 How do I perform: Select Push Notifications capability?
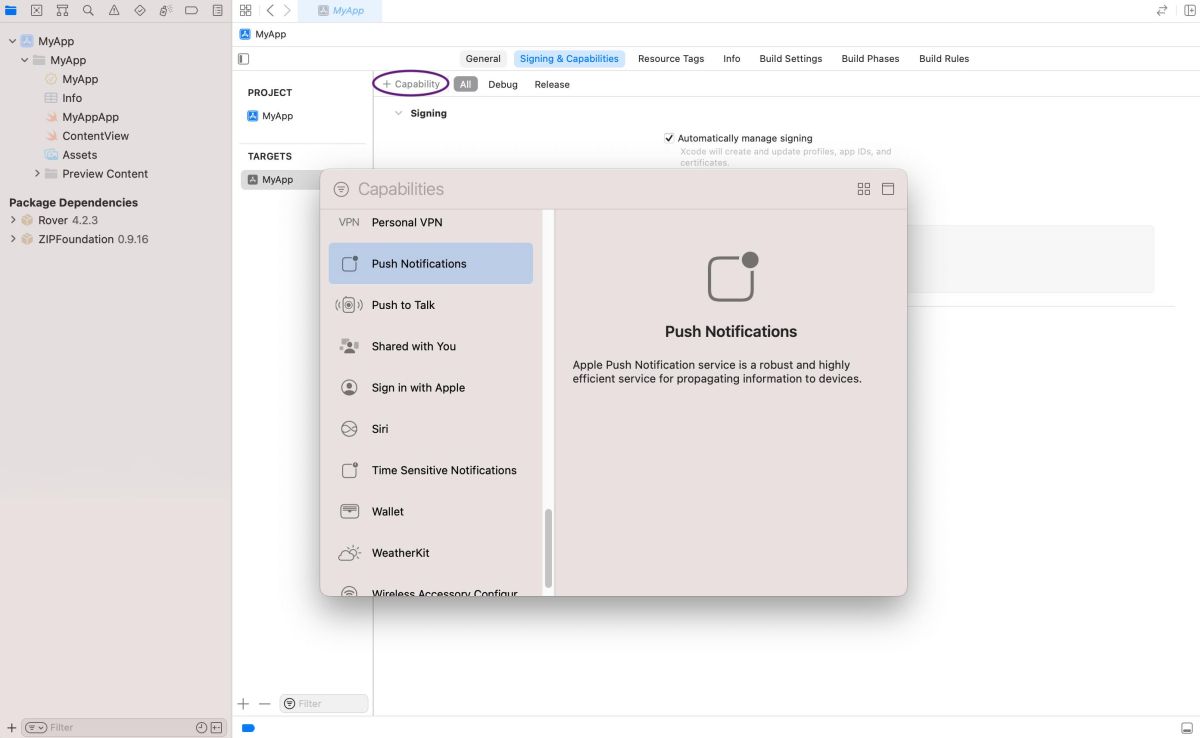(431, 264)
